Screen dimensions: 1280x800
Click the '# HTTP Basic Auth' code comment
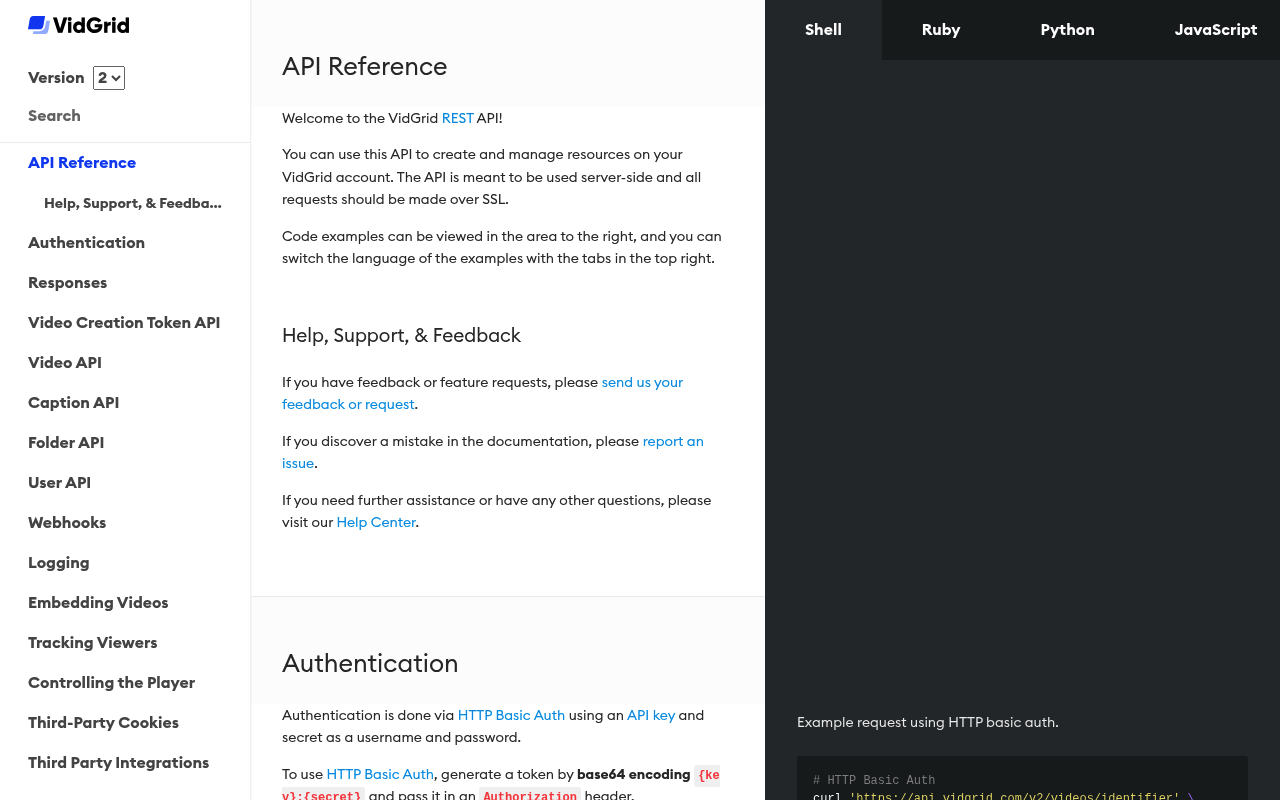click(x=874, y=780)
